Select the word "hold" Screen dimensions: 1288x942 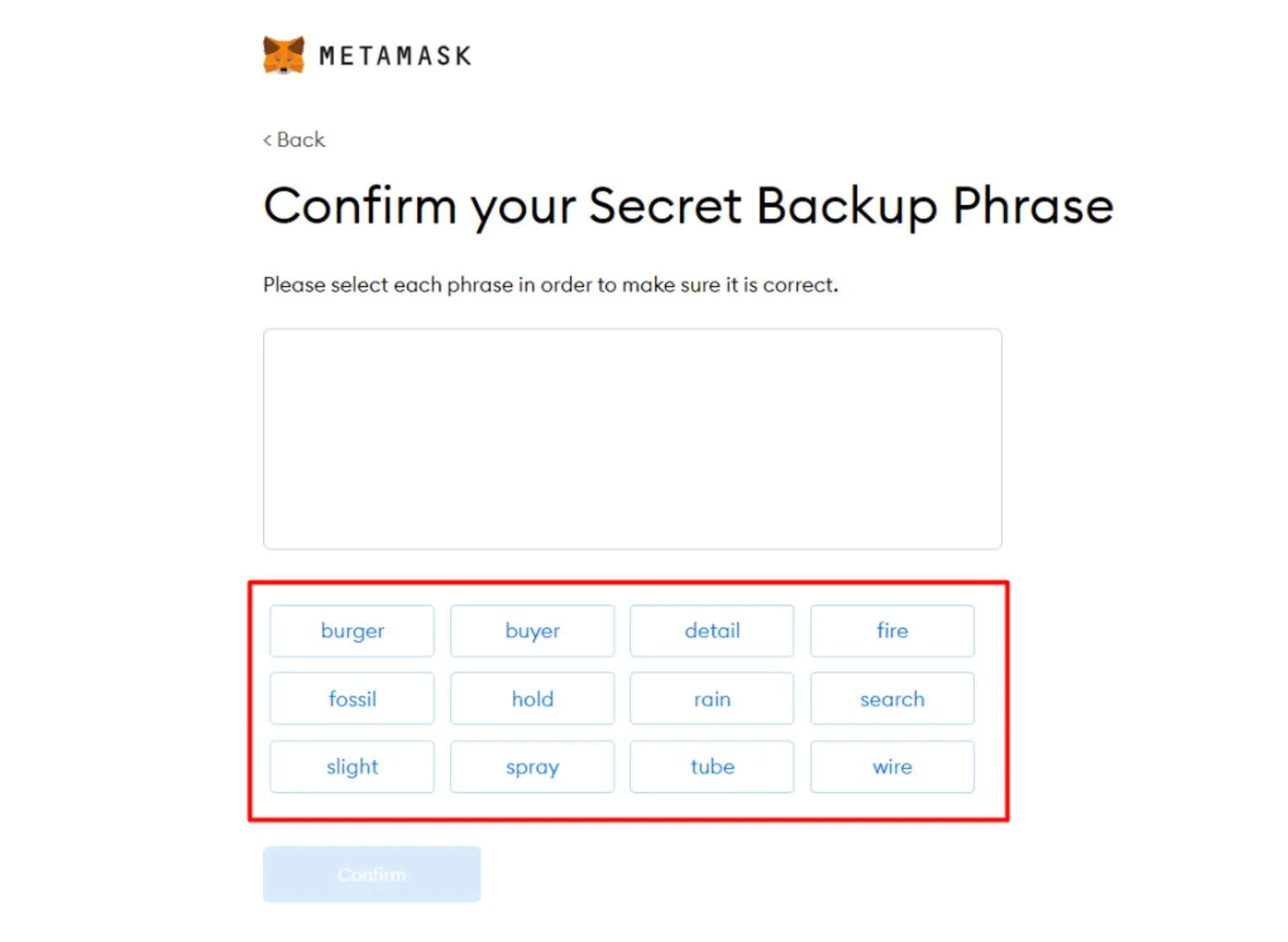pyautogui.click(x=532, y=698)
